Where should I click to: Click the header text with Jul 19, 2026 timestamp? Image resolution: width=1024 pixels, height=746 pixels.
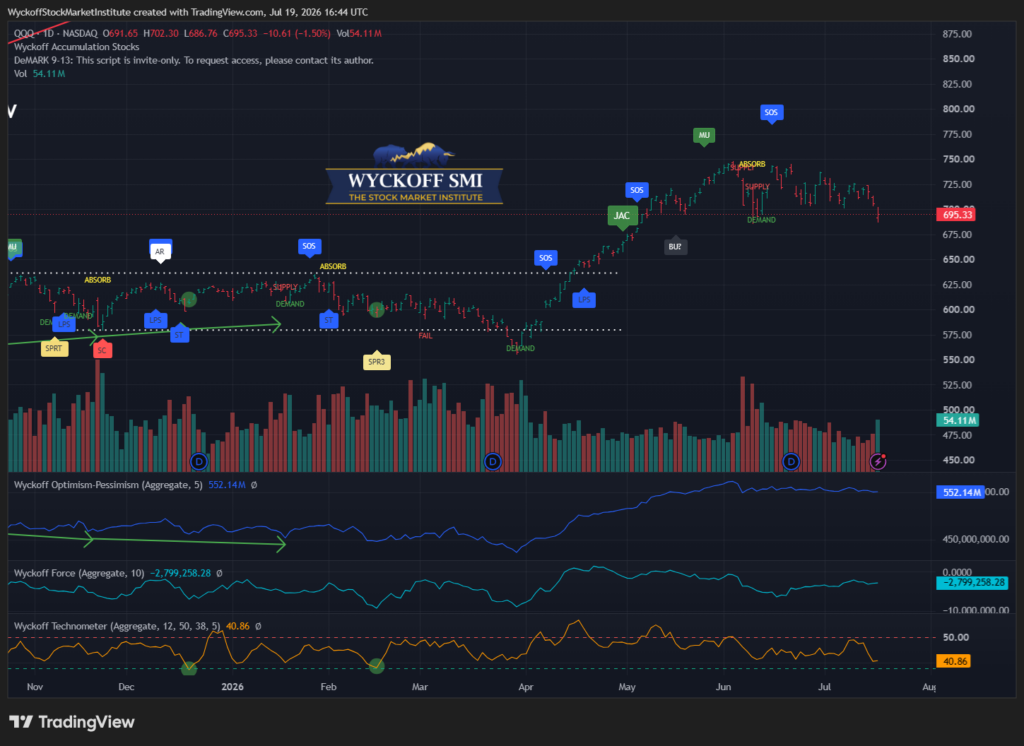click(x=187, y=12)
